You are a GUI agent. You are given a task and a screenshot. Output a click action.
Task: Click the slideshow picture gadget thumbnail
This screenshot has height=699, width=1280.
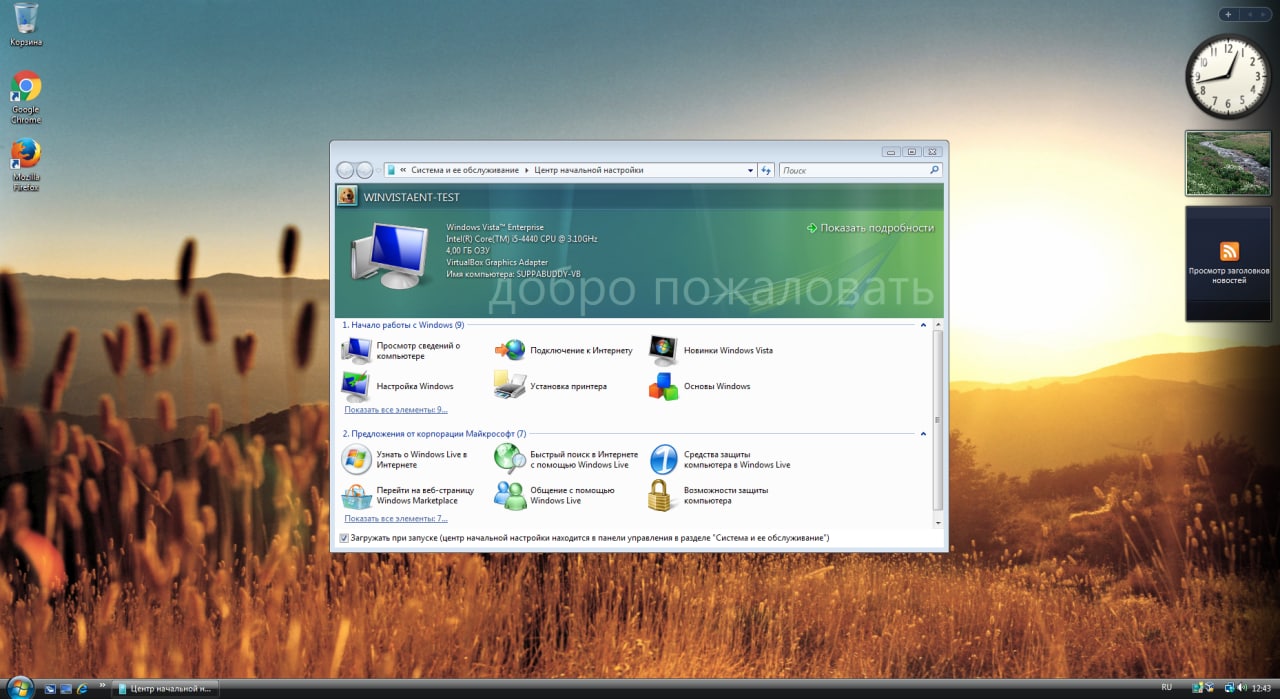pos(1228,163)
